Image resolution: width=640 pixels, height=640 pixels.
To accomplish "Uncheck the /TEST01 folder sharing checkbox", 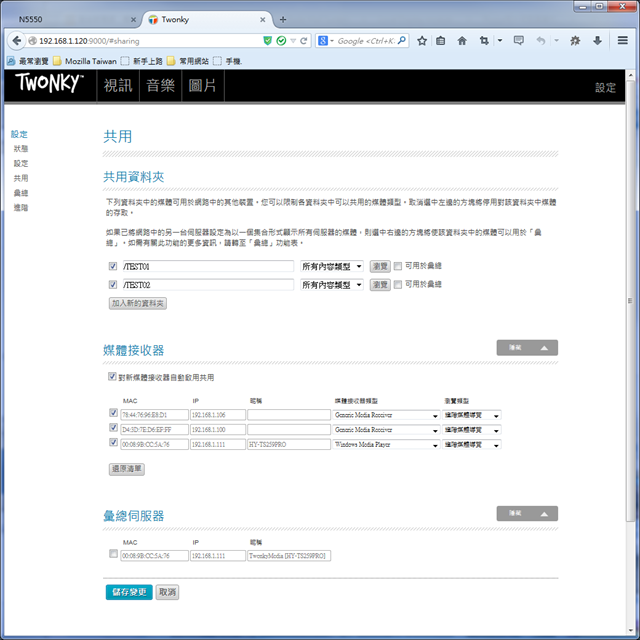I will [x=113, y=266].
